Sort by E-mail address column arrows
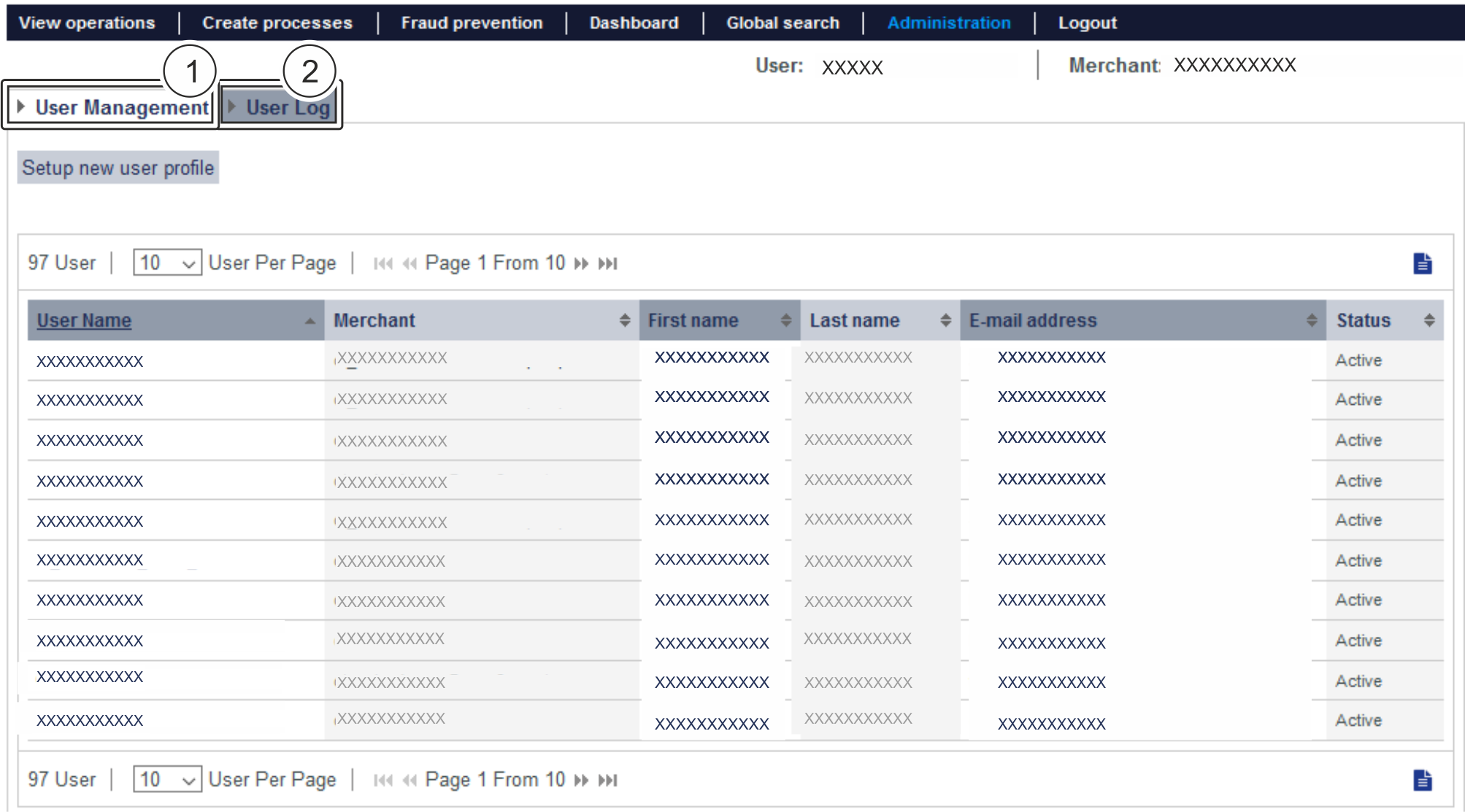Screen dimensions: 1465x812 point(1311,320)
